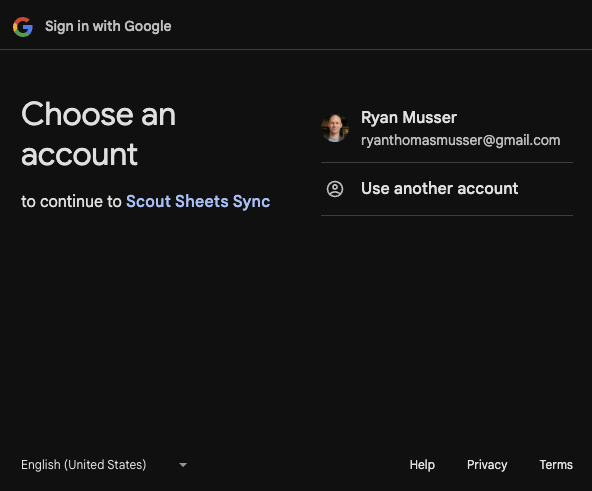Click the Choose an account heading

(x=99, y=134)
